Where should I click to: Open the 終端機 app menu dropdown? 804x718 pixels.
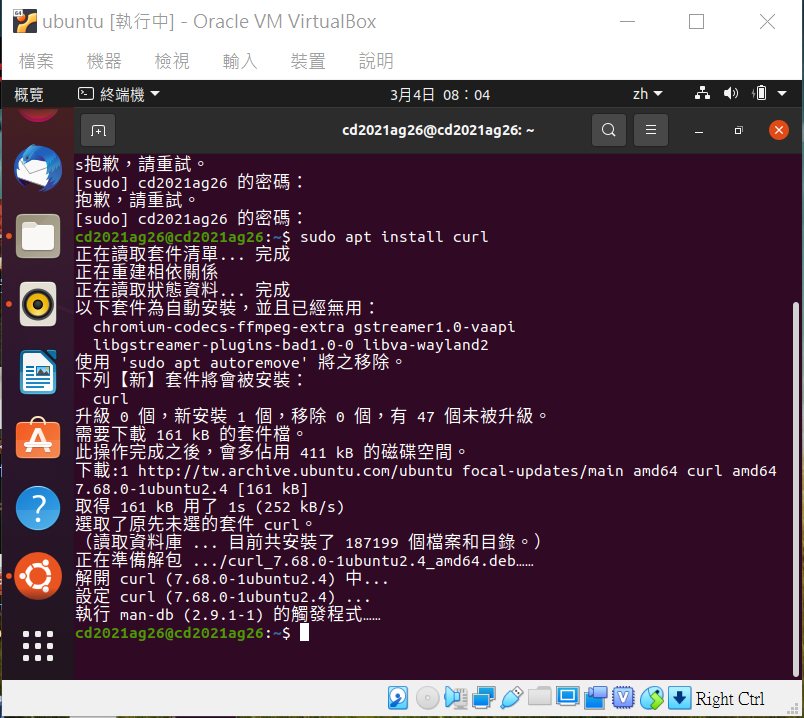(119, 94)
